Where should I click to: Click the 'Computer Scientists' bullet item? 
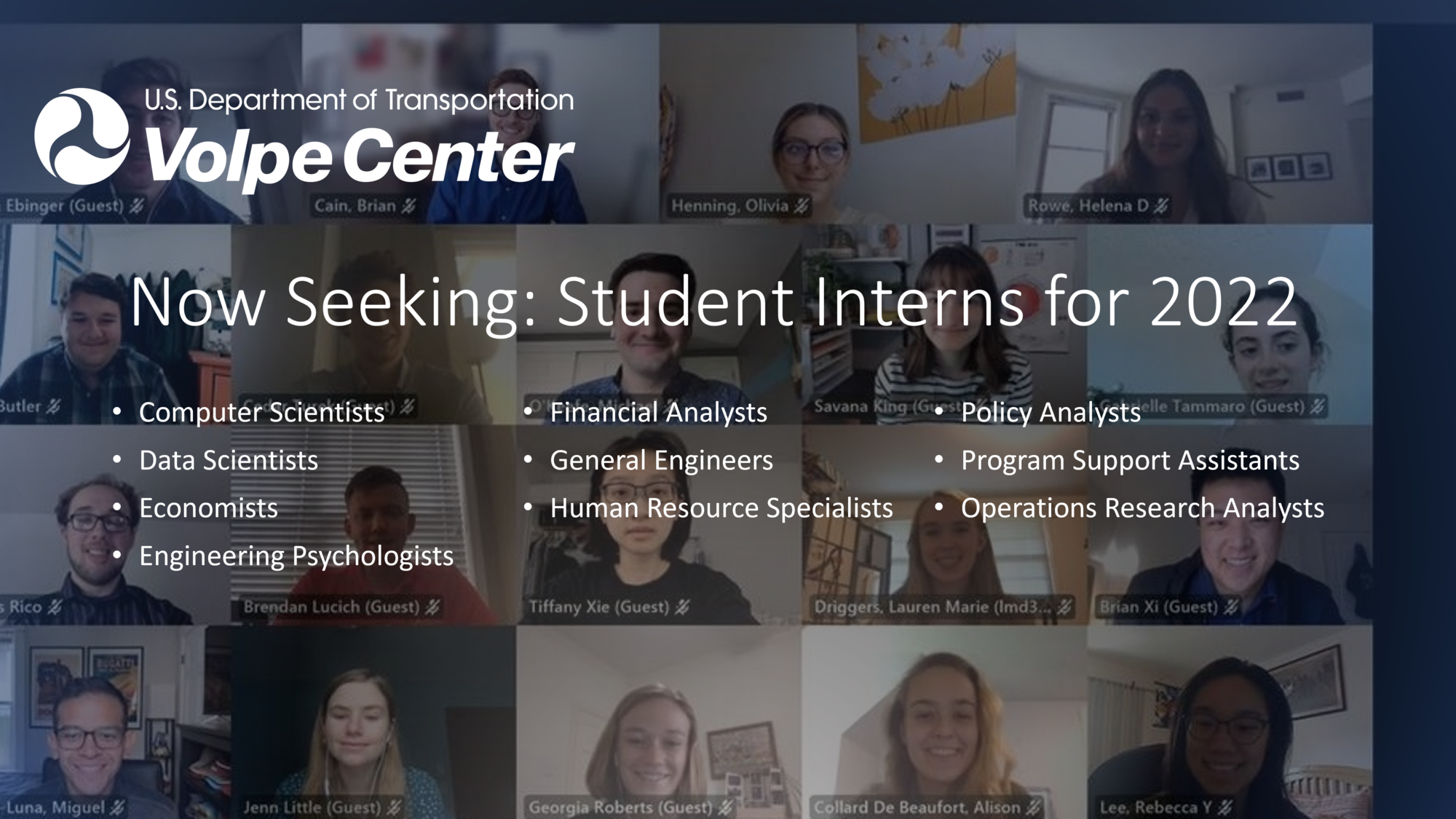261,412
